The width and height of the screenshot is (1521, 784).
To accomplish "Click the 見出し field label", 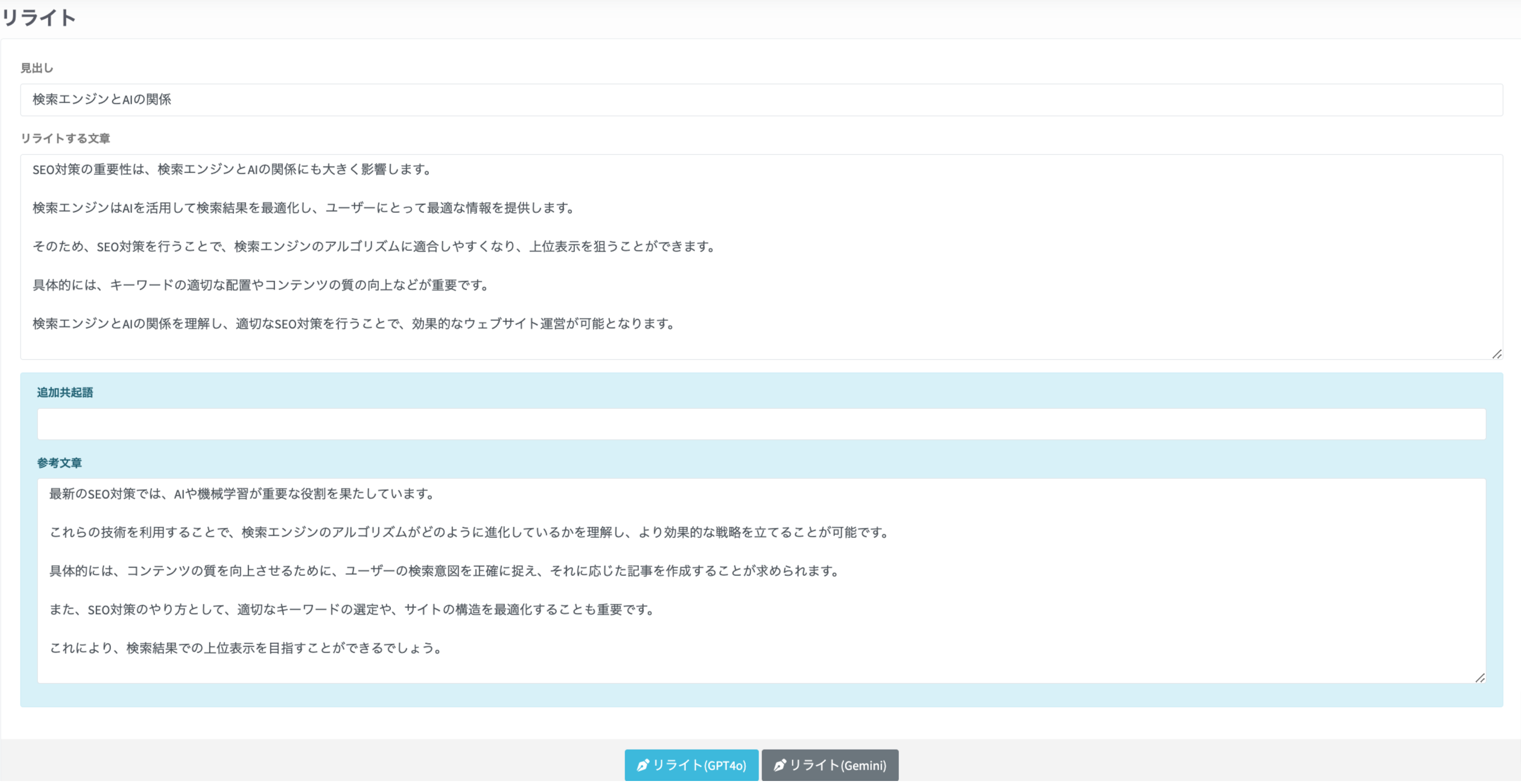I will tap(37, 68).
